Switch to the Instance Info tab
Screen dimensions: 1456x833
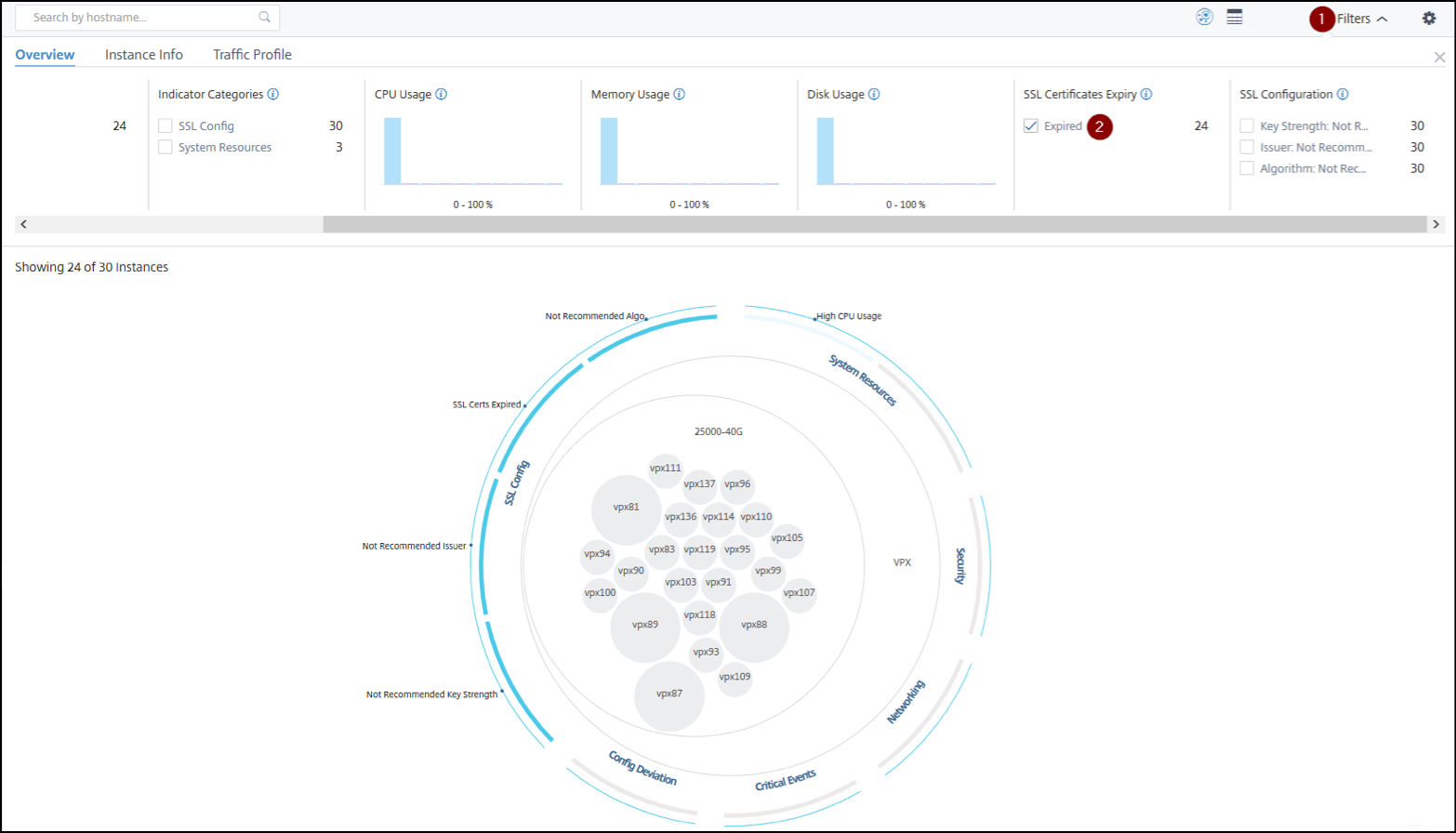(144, 55)
